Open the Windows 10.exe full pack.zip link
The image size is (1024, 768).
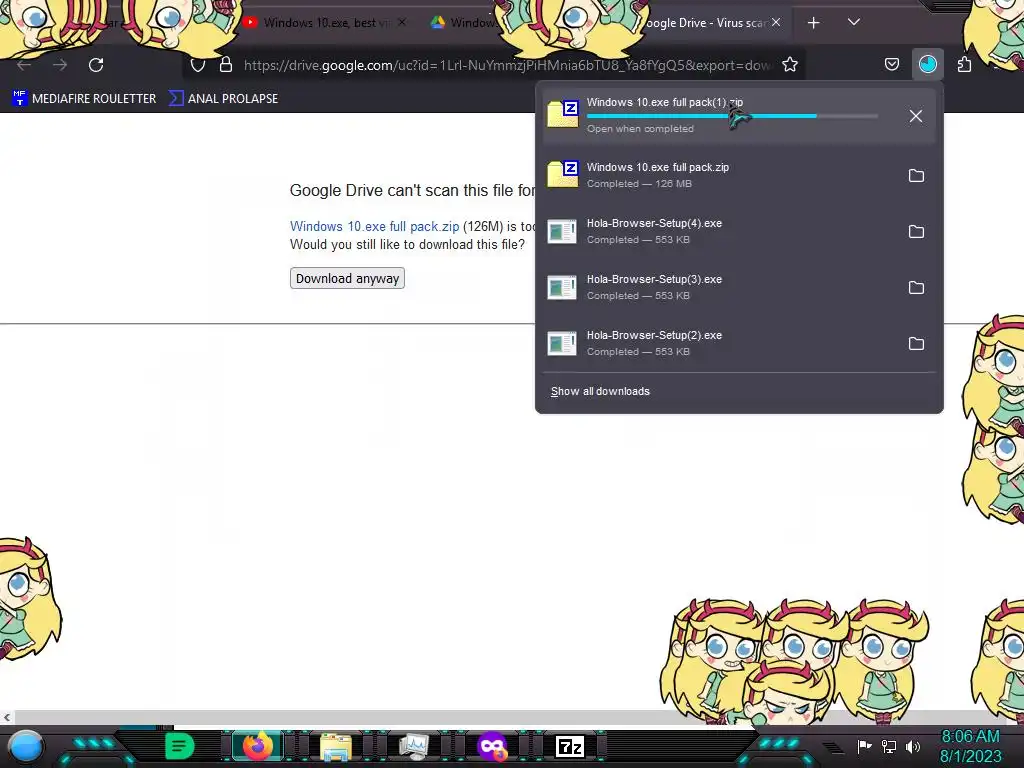tap(374, 227)
